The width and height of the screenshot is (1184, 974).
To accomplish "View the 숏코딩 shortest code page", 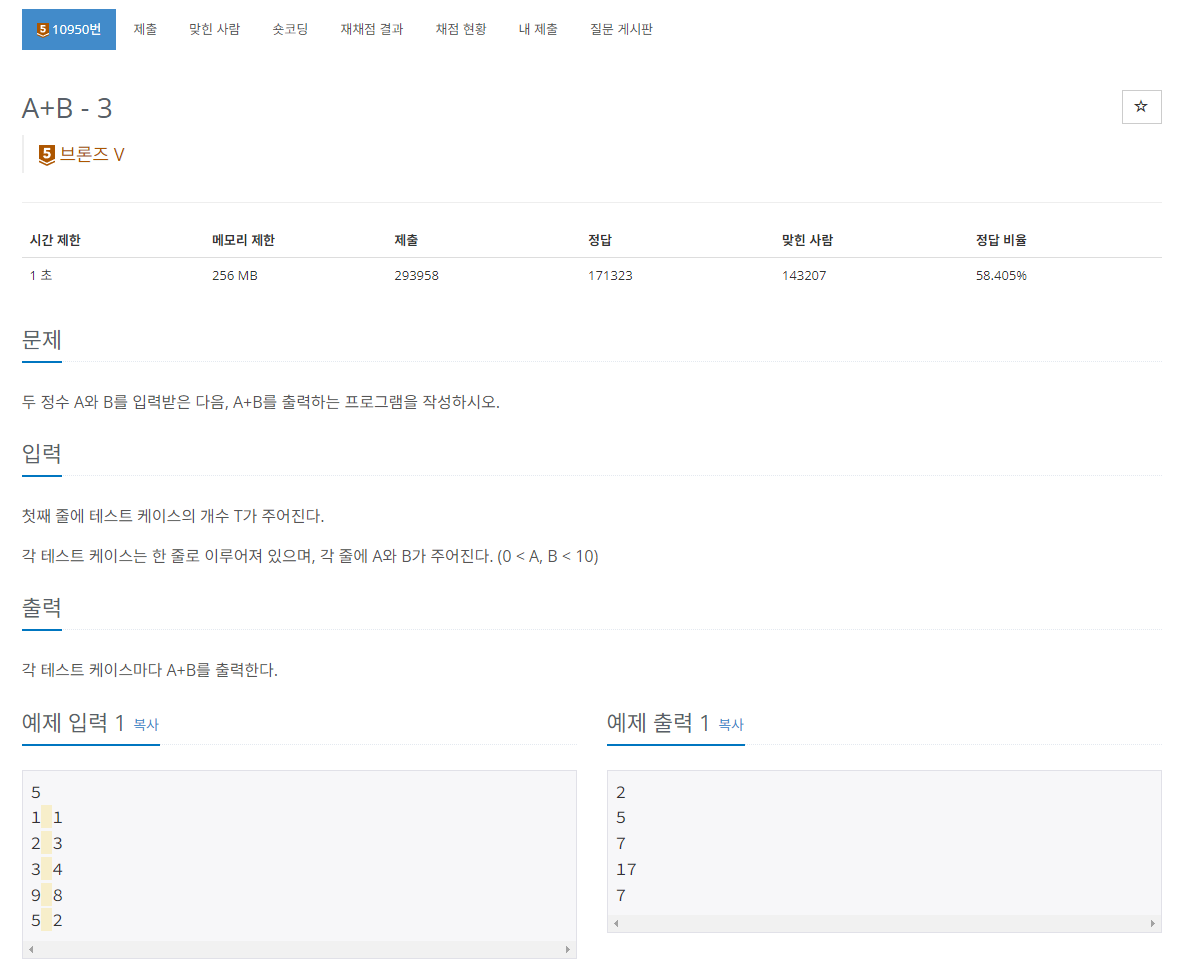I will [x=289, y=29].
